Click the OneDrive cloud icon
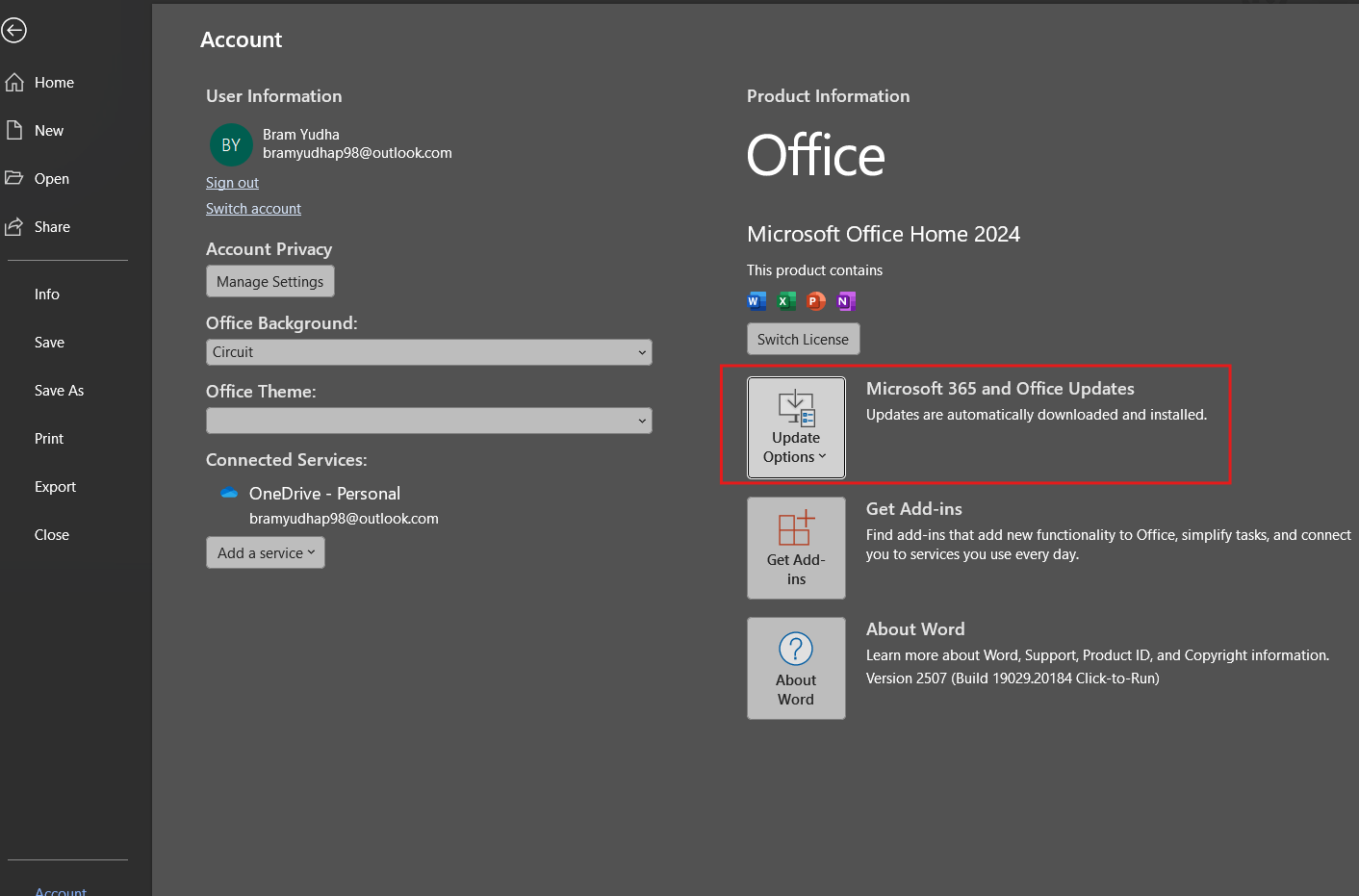The image size is (1359, 896). point(229,494)
